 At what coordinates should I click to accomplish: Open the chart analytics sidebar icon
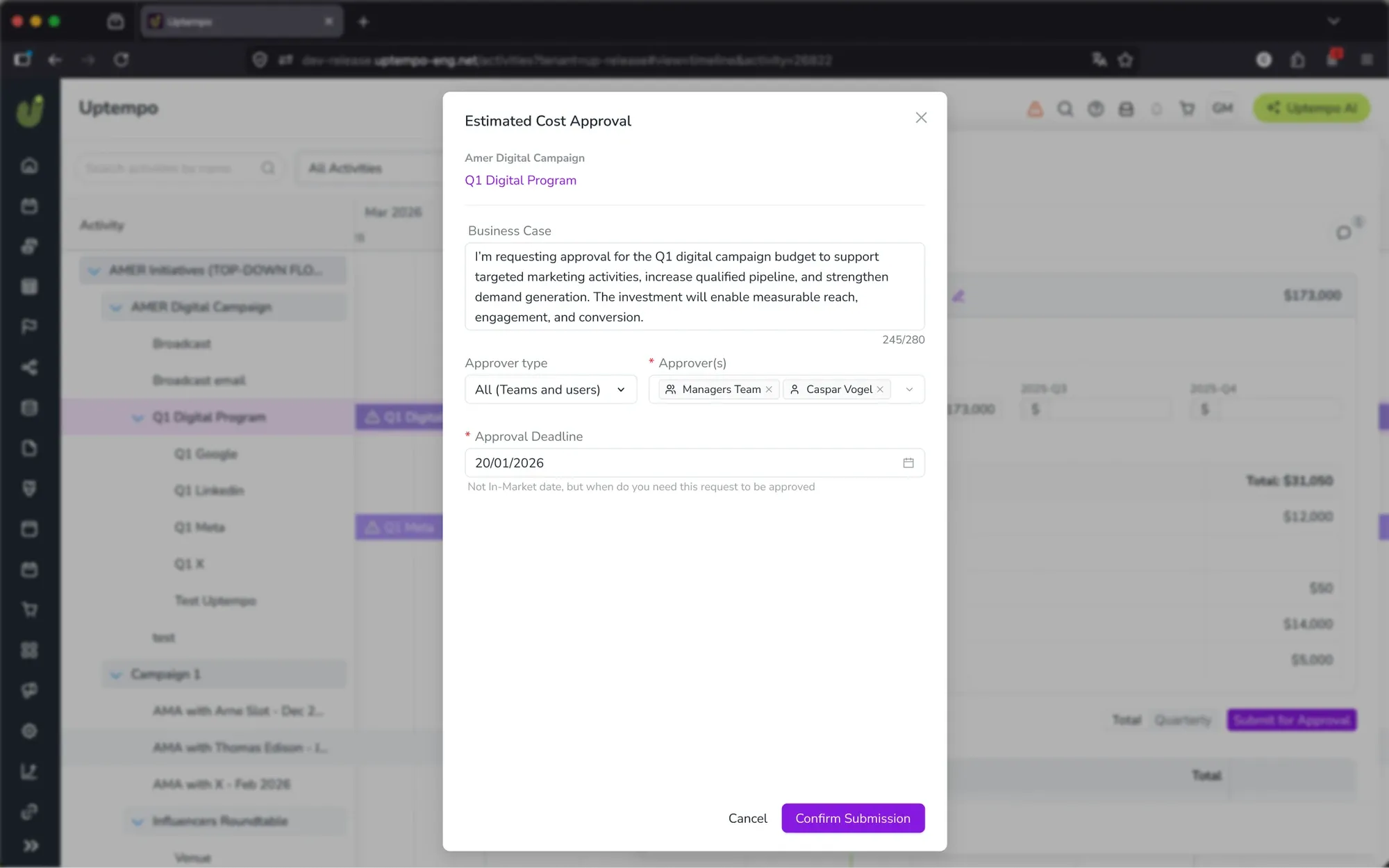click(29, 771)
